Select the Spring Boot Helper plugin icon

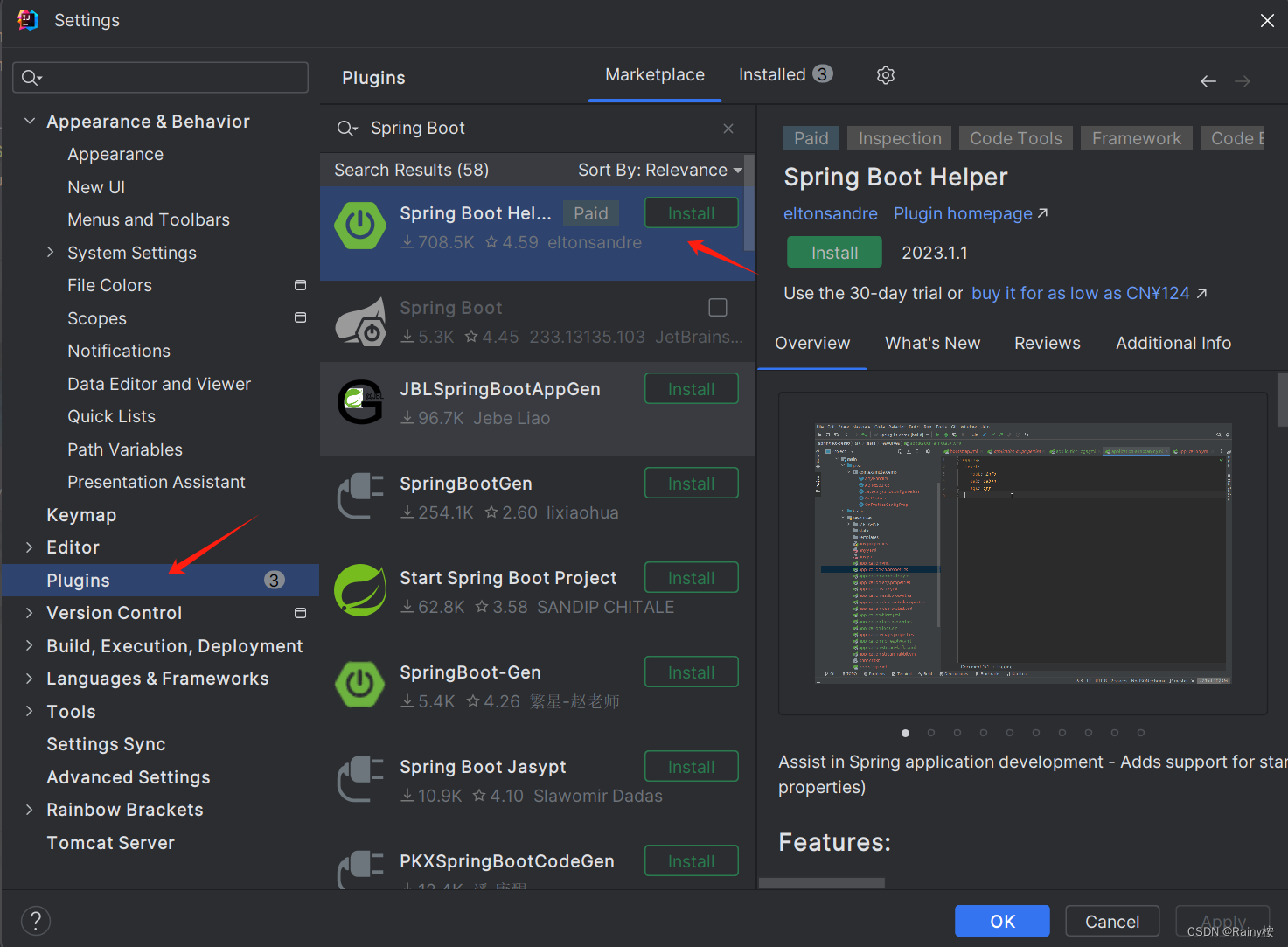pyautogui.click(x=360, y=226)
